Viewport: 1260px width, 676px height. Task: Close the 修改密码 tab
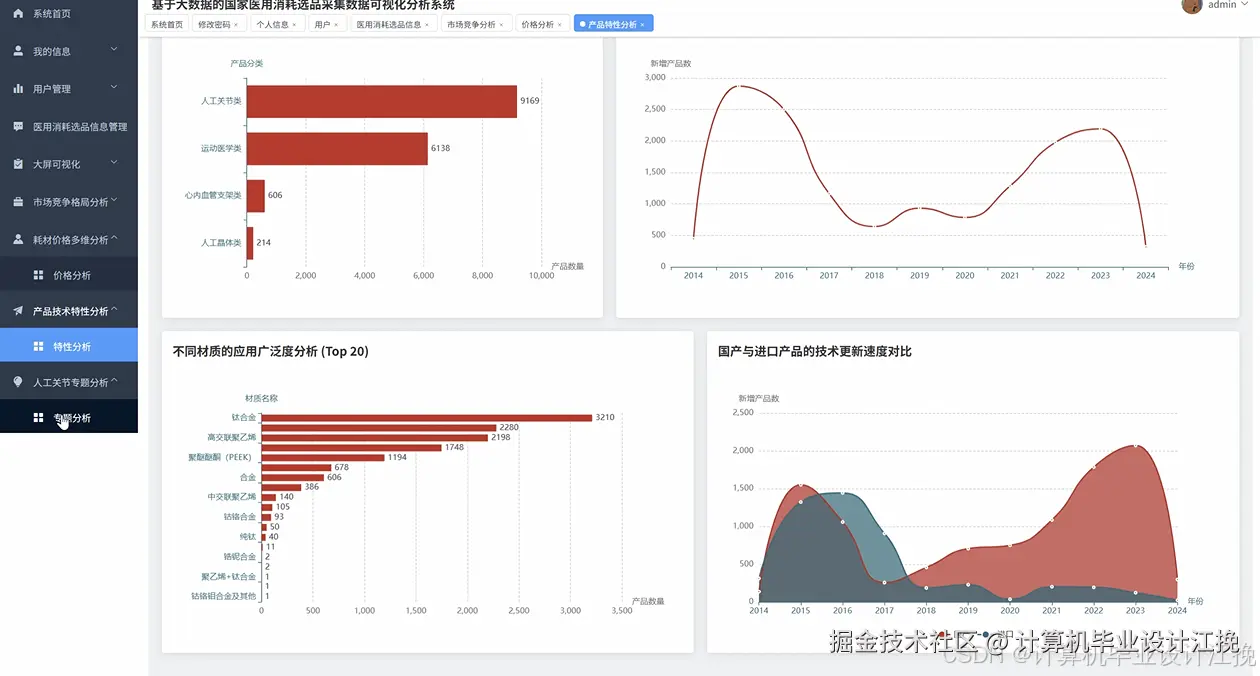[x=237, y=24]
